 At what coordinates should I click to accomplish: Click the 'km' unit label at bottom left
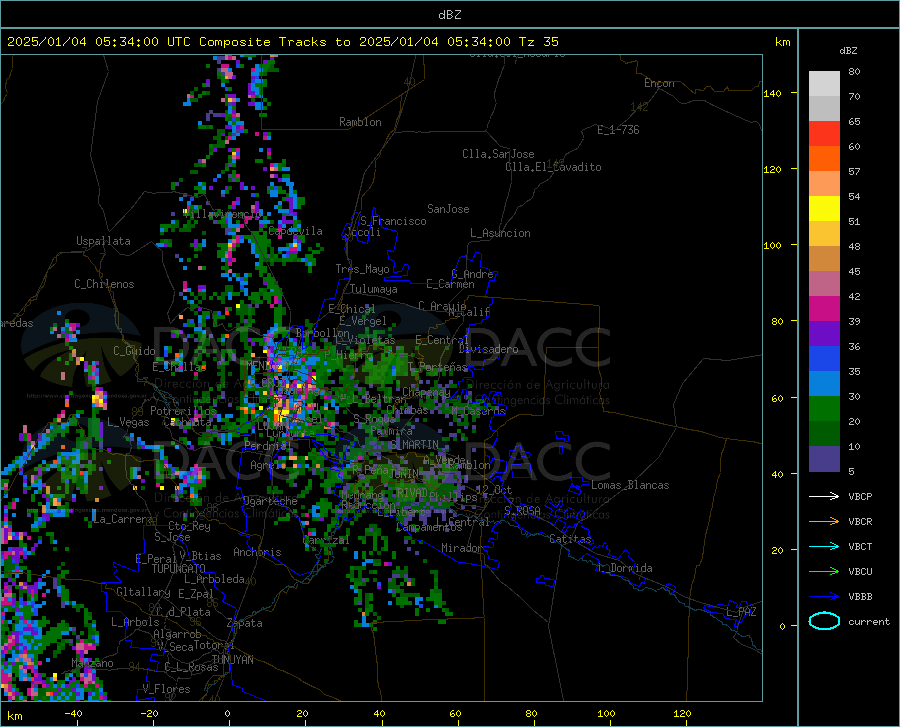14,716
